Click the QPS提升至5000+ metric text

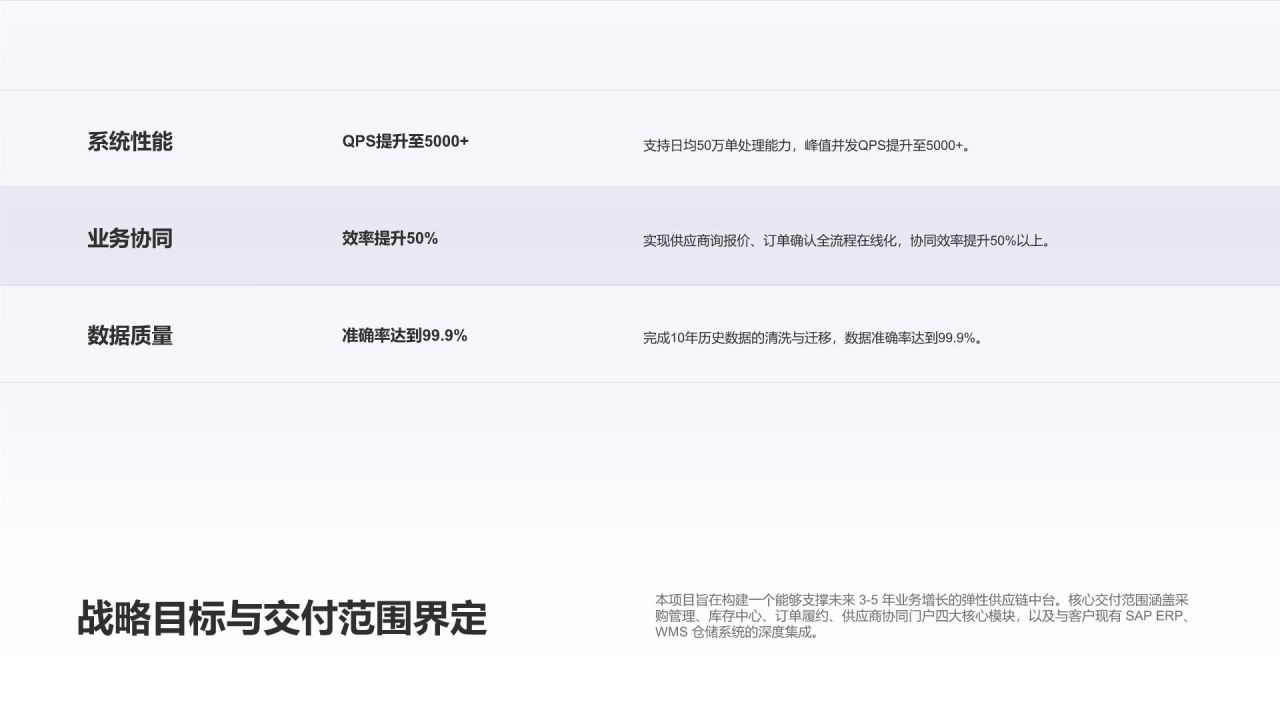[405, 141]
